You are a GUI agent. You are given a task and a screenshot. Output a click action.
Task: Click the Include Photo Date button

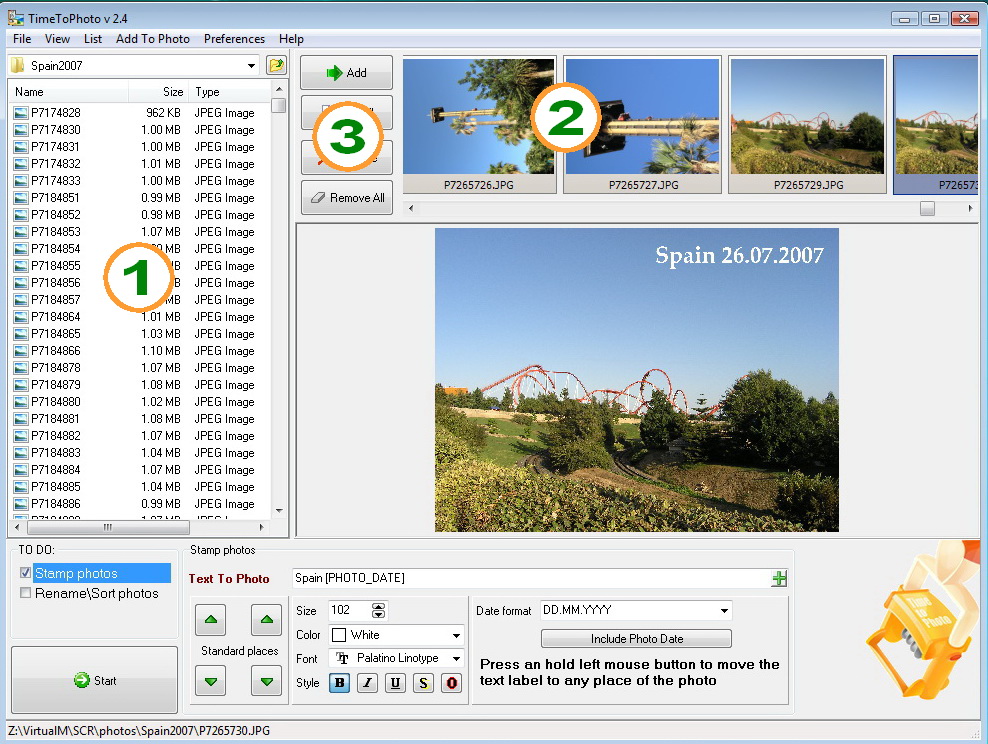(636, 639)
